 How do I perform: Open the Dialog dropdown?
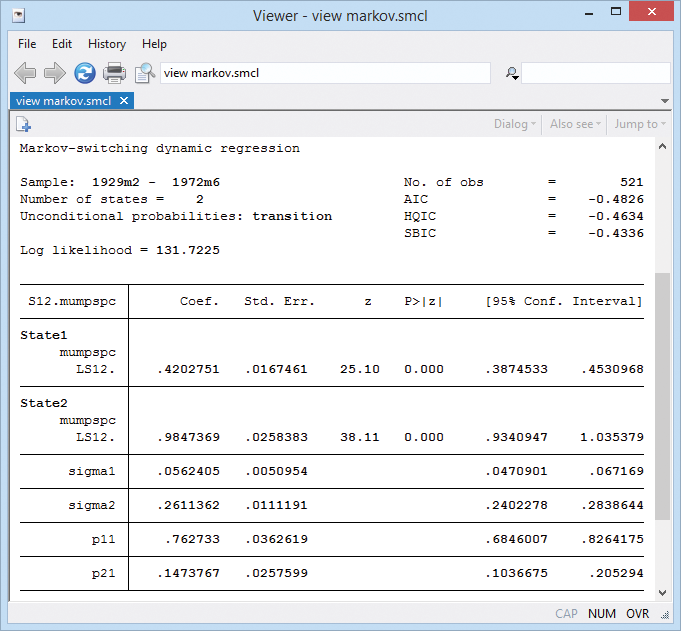pyautogui.click(x=515, y=124)
